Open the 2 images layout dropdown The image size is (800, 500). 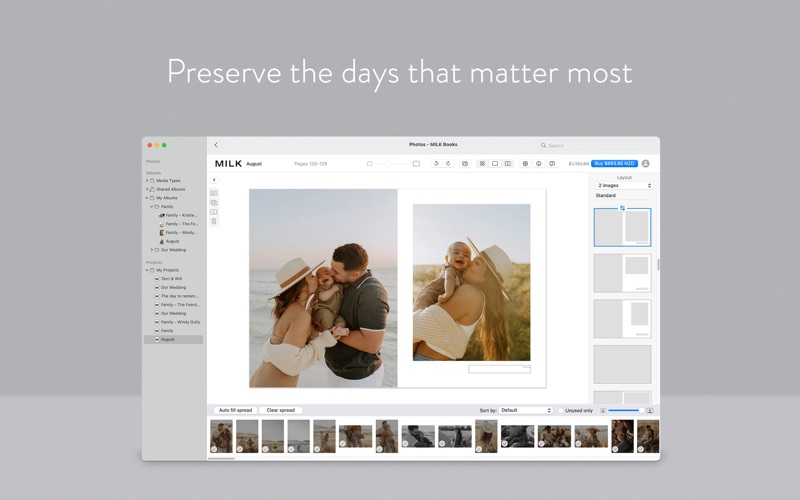[x=624, y=186]
